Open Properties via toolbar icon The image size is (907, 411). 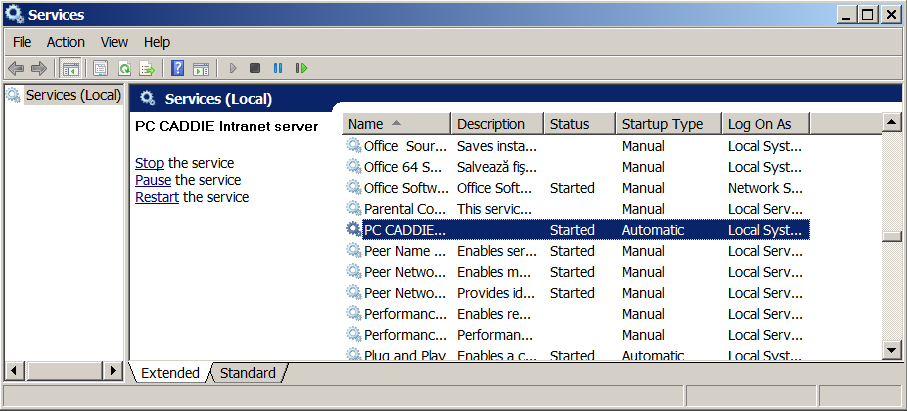(x=100, y=68)
